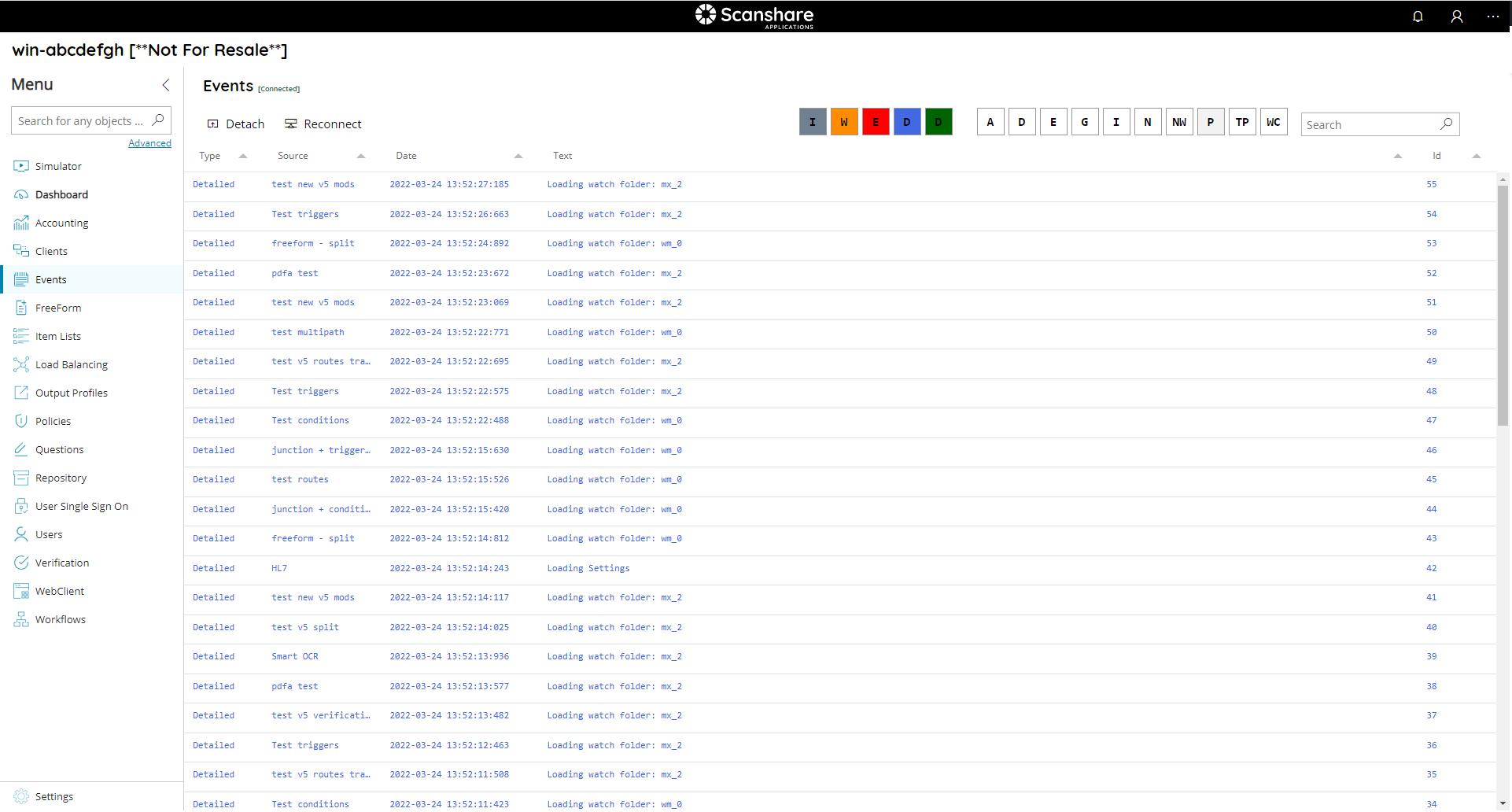Sort events by Type column arrow
This screenshot has height=812, width=1512.
243,156
